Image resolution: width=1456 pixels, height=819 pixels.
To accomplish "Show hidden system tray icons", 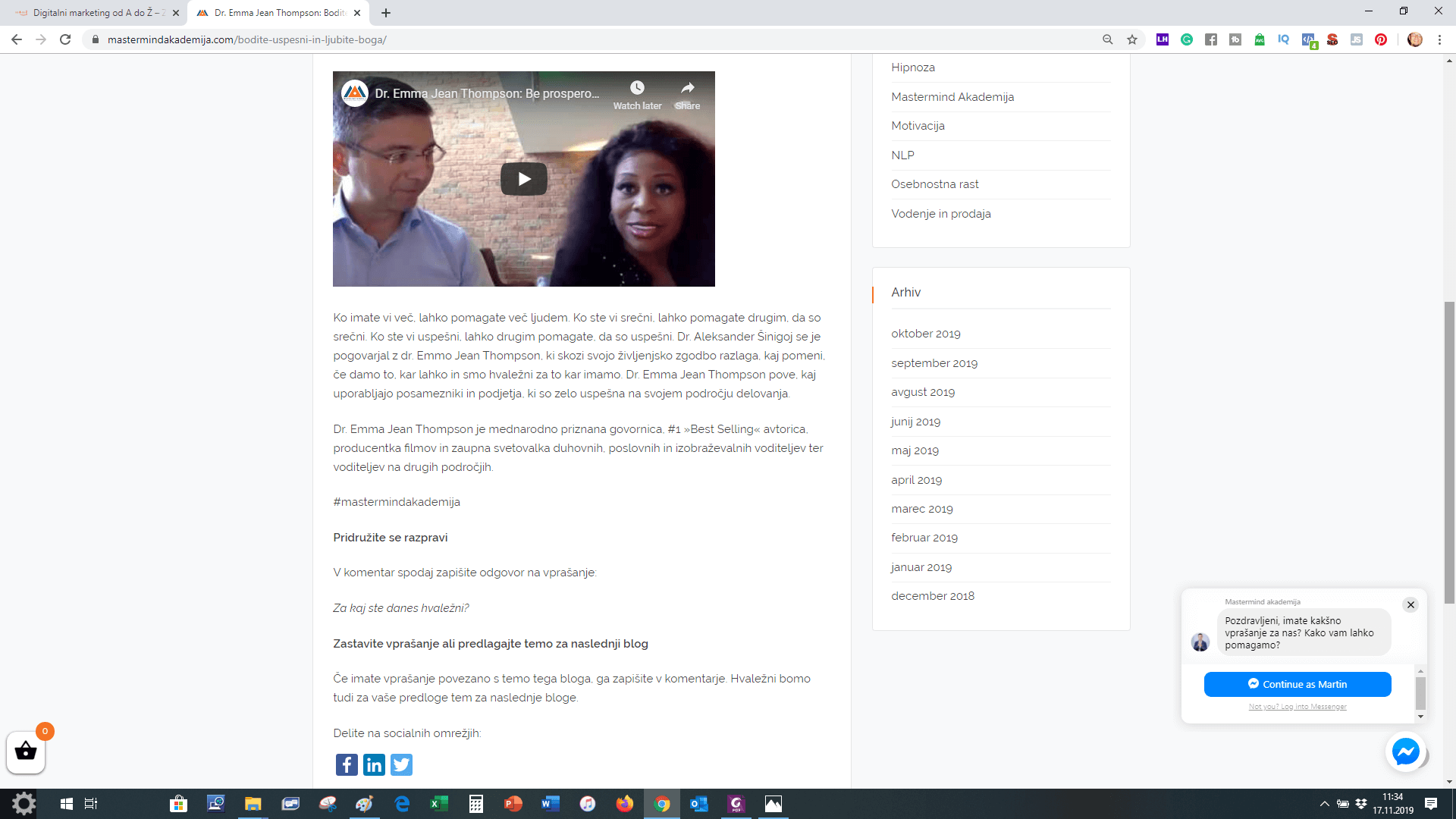I will click(x=1324, y=804).
